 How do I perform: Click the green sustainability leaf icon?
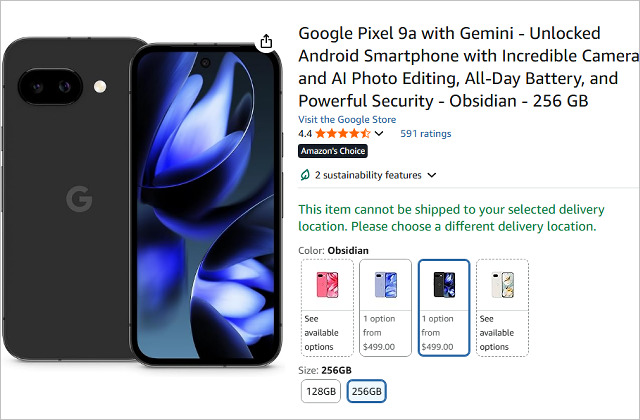[x=304, y=175]
